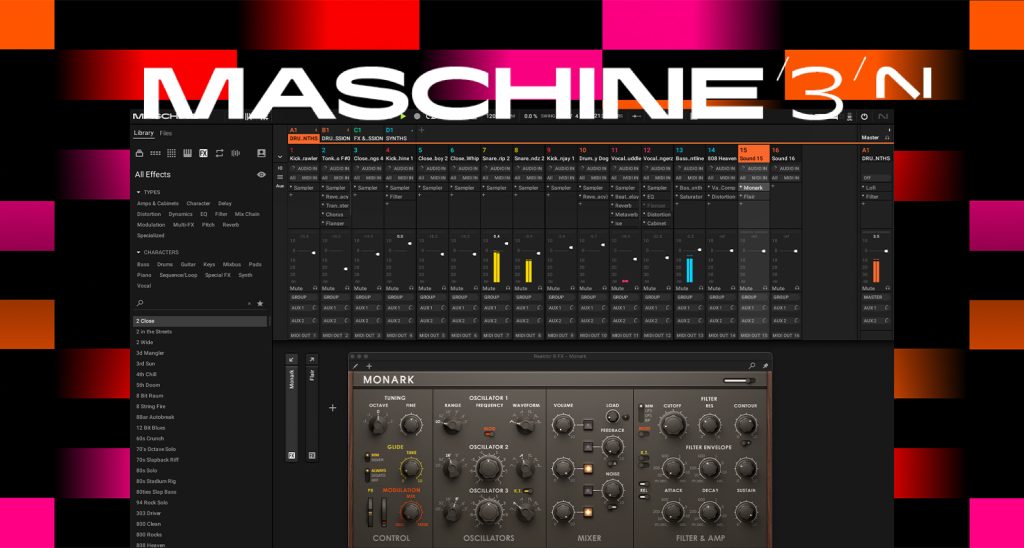
Task: Select the FX browser type icon
Action: click(203, 153)
